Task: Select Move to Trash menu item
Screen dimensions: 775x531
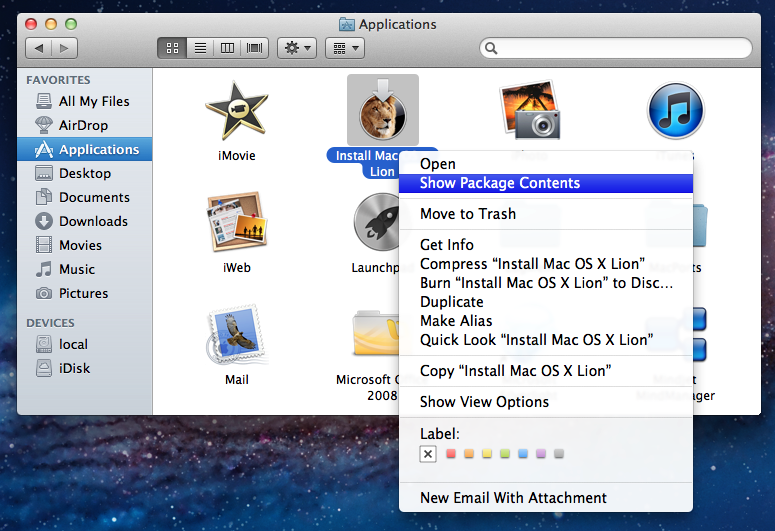Action: click(546, 214)
